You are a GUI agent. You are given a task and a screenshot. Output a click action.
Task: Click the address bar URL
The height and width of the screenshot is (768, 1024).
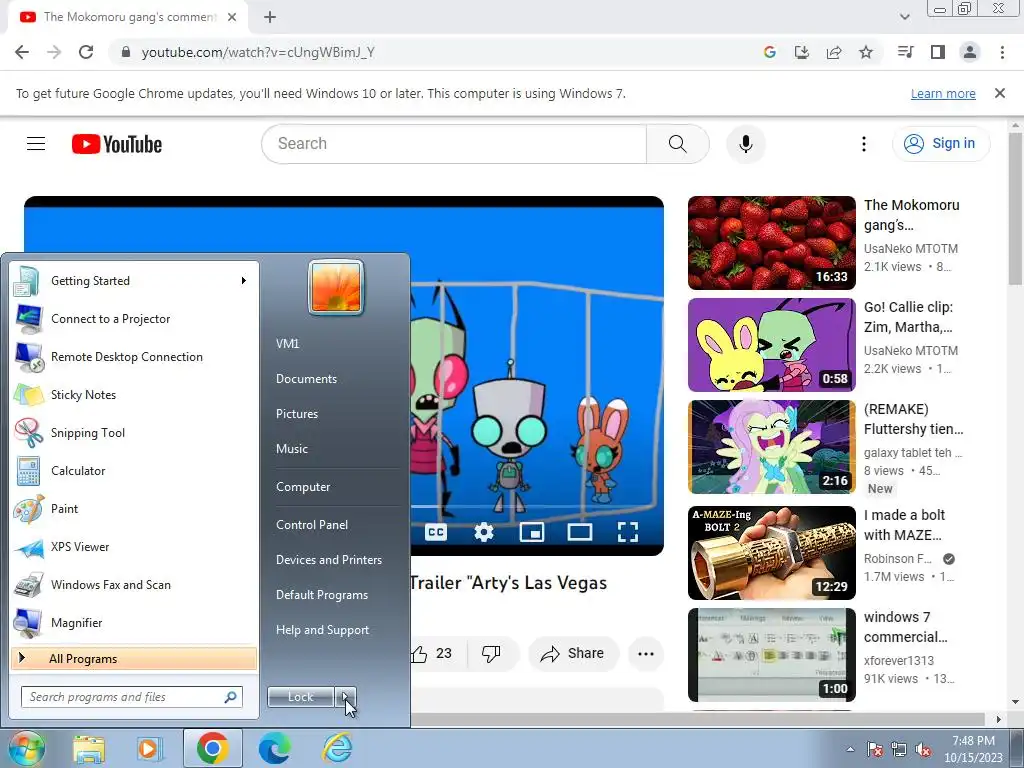point(258,52)
